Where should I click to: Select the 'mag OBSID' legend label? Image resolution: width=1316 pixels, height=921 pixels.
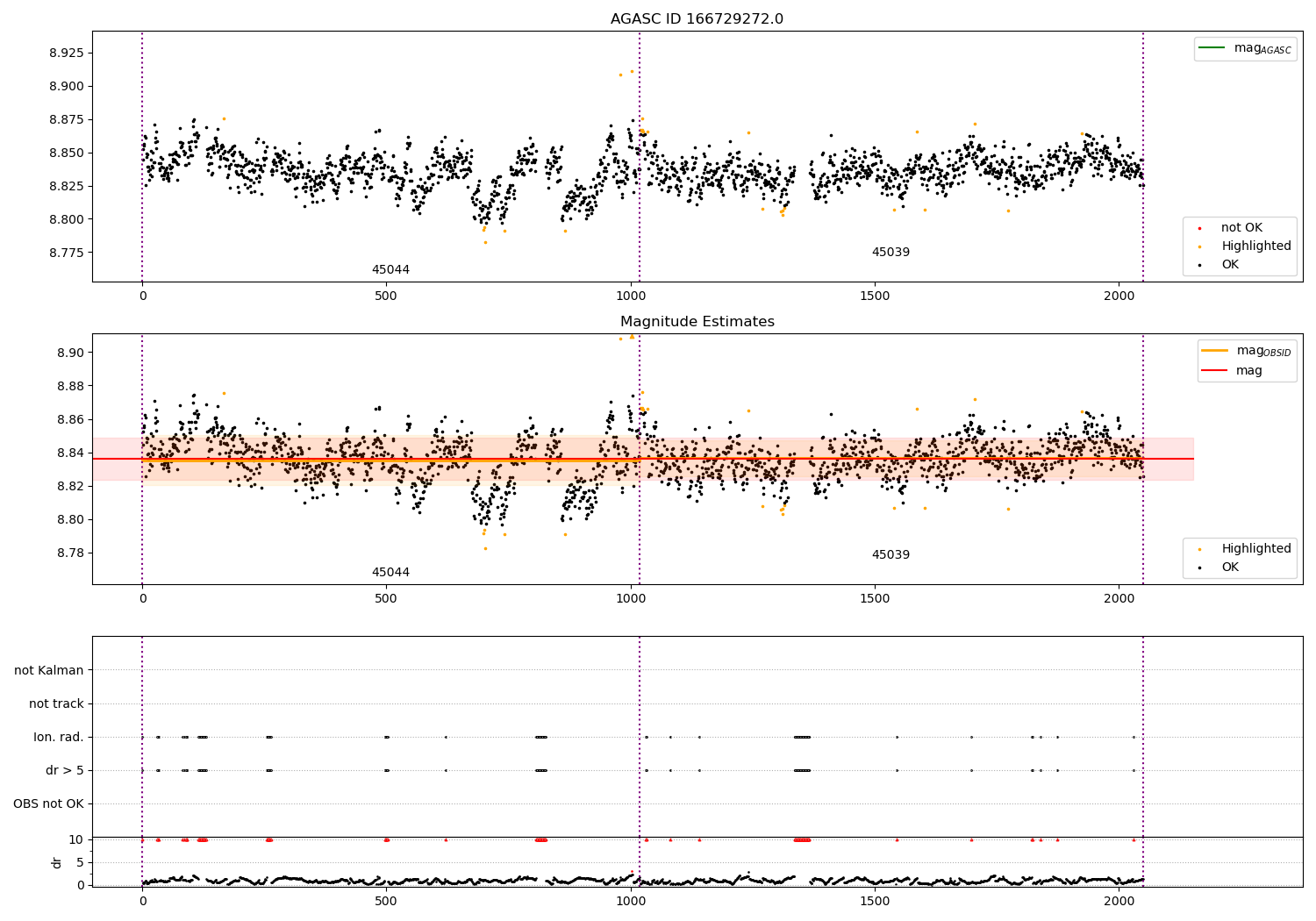click(x=1264, y=352)
